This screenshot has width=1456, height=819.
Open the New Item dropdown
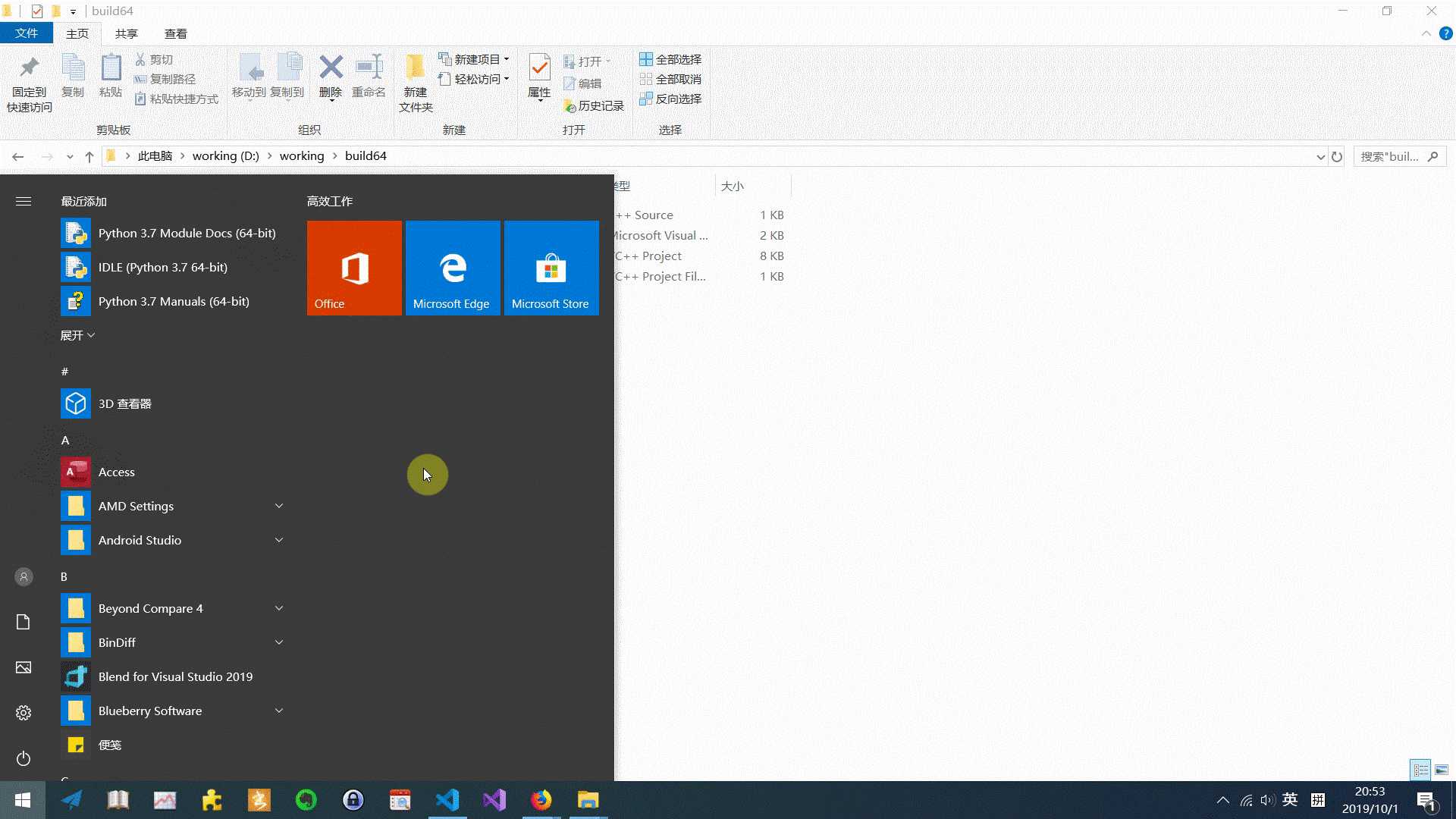click(x=474, y=59)
